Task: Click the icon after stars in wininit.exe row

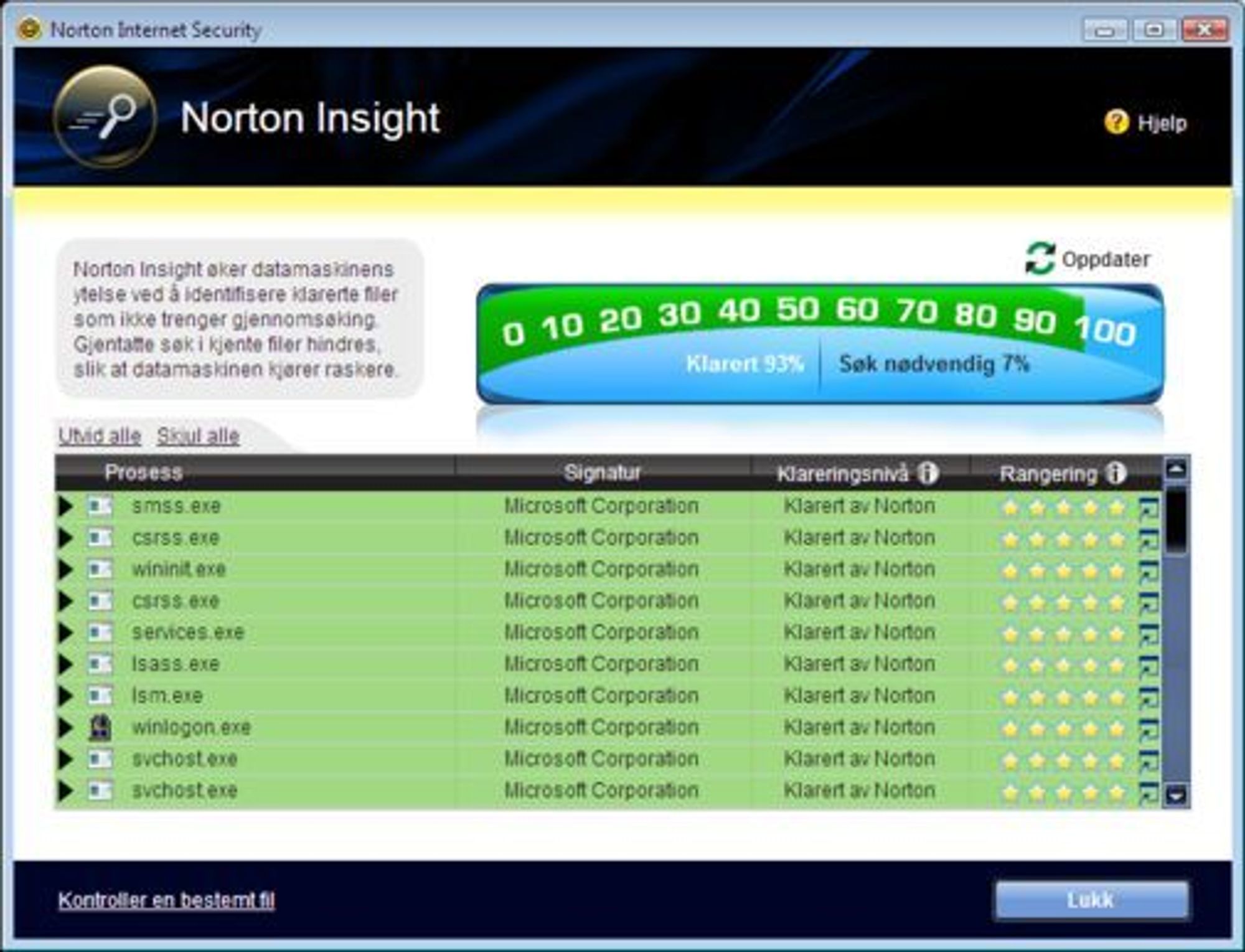Action: pos(1149,571)
